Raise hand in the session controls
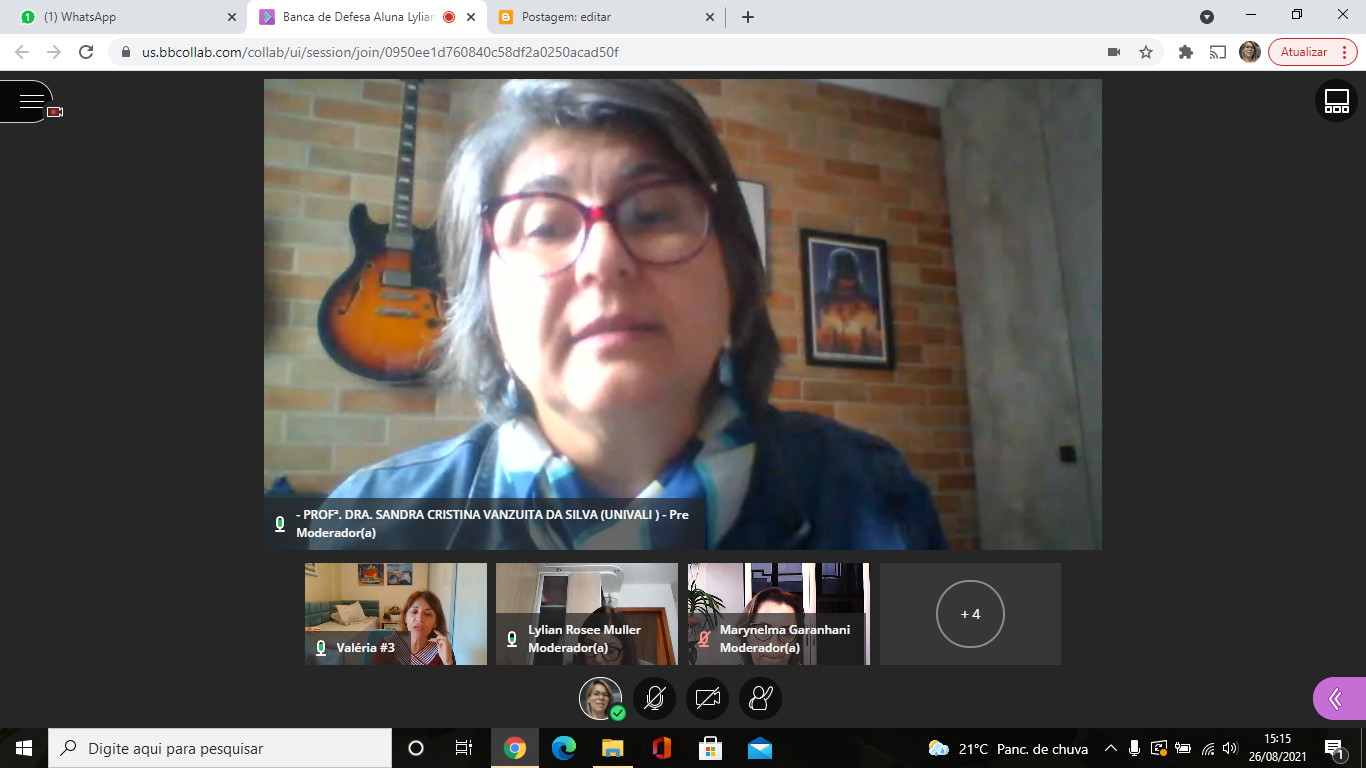This screenshot has height=768, width=1366. click(x=760, y=698)
